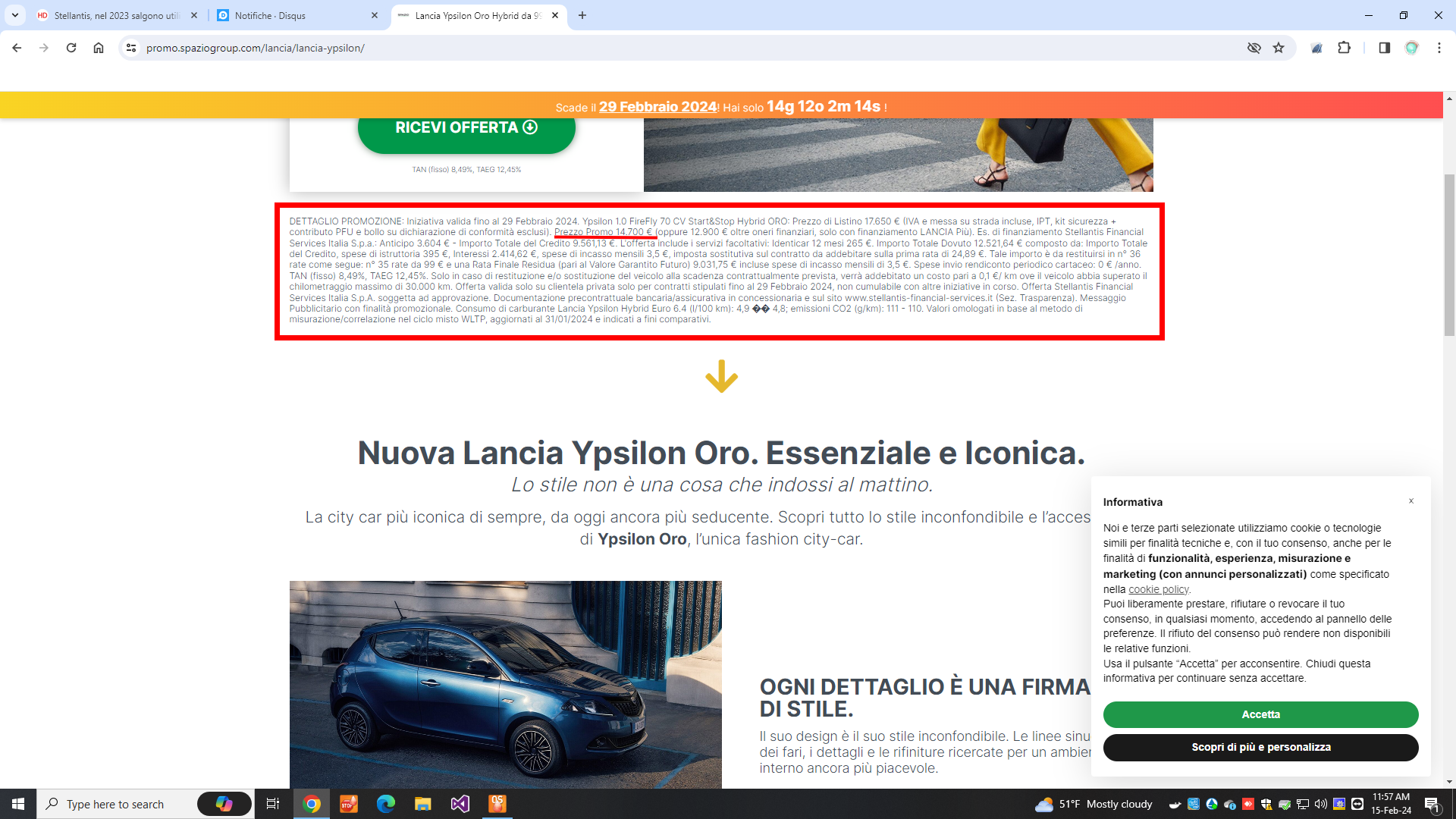Image resolution: width=1456 pixels, height=819 pixels.
Task: Focus the address bar URL
Action: 256,48
